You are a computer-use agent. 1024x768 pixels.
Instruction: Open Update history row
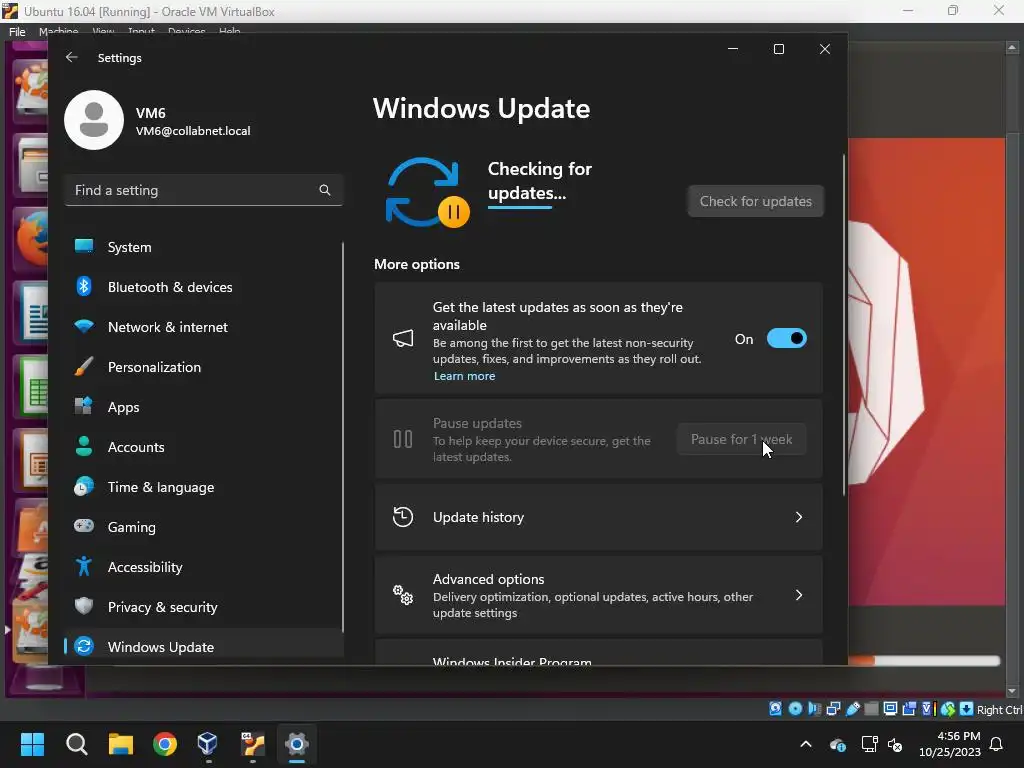(x=598, y=517)
